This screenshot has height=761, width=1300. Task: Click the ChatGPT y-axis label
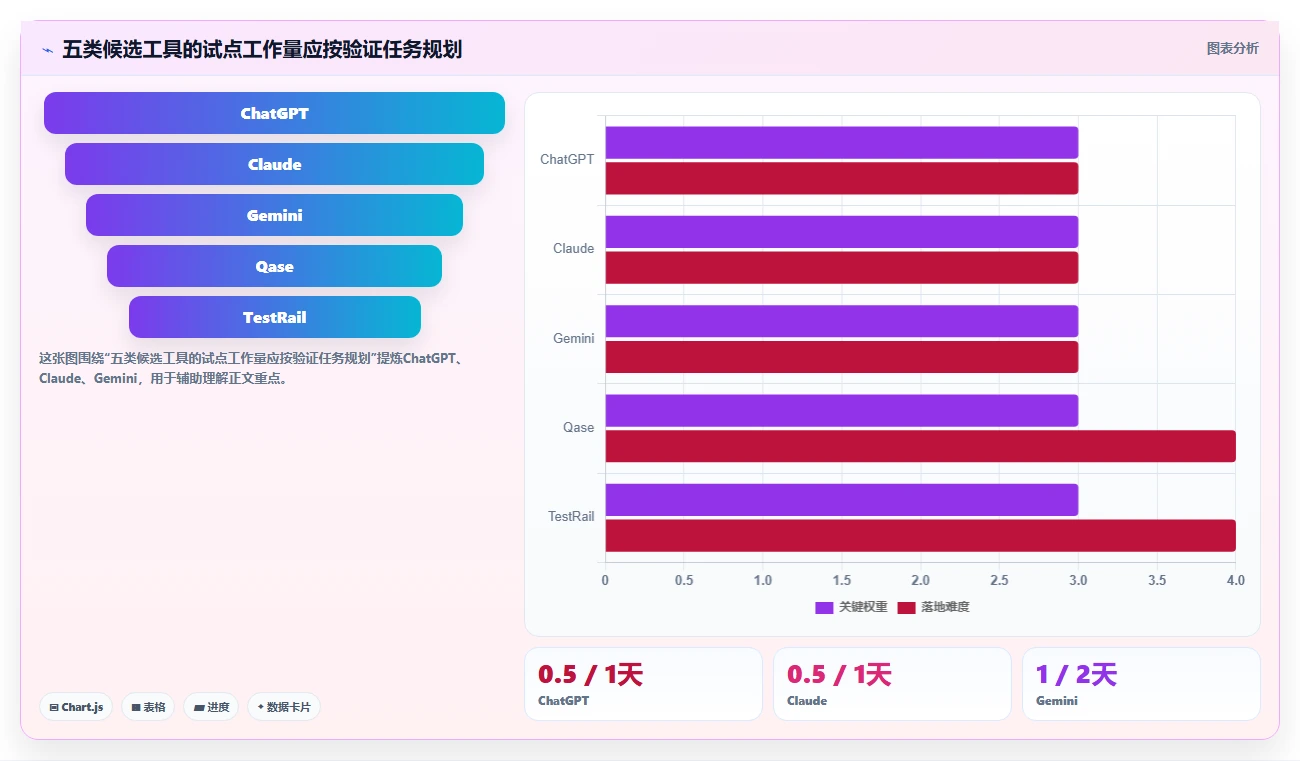567,160
